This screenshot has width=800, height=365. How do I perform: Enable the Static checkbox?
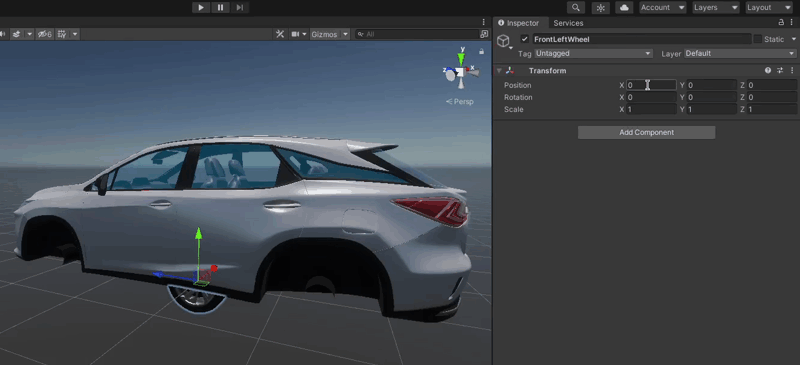tap(758, 39)
